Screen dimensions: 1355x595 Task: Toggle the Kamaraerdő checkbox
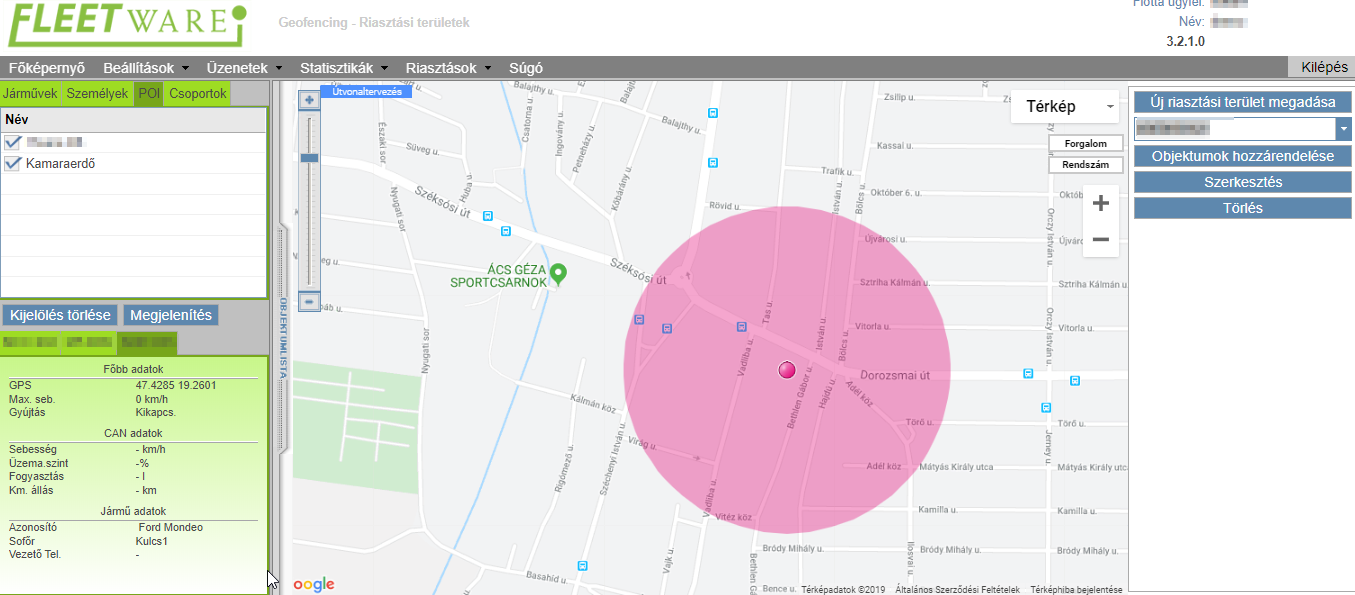tap(13, 163)
